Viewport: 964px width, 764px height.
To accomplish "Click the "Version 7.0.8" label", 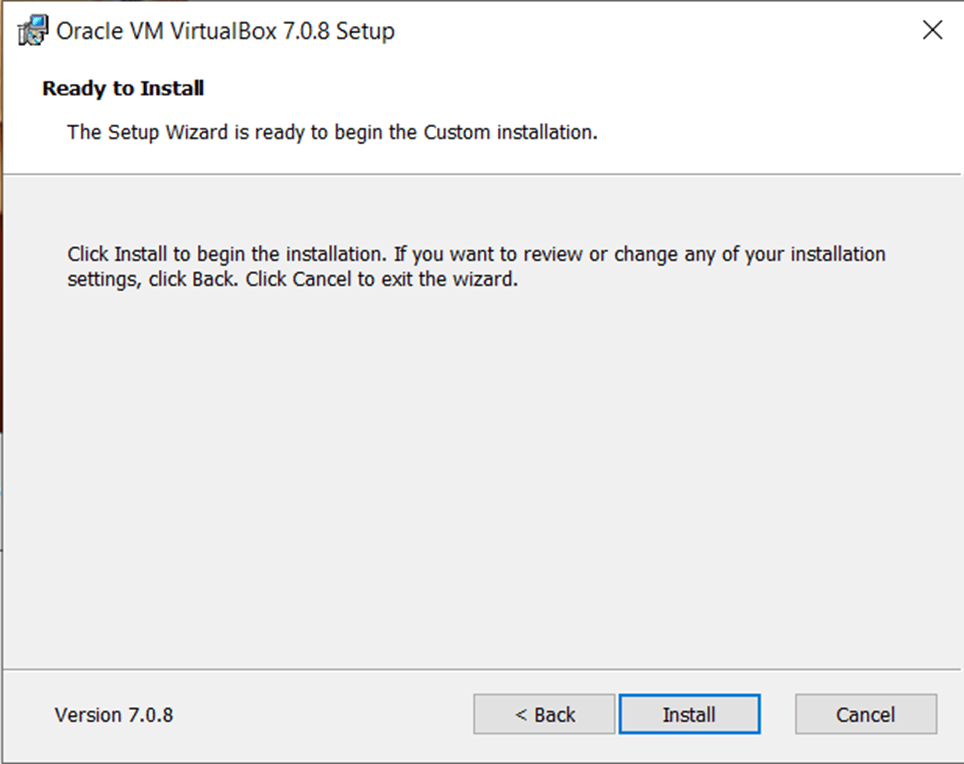I will coord(114,715).
